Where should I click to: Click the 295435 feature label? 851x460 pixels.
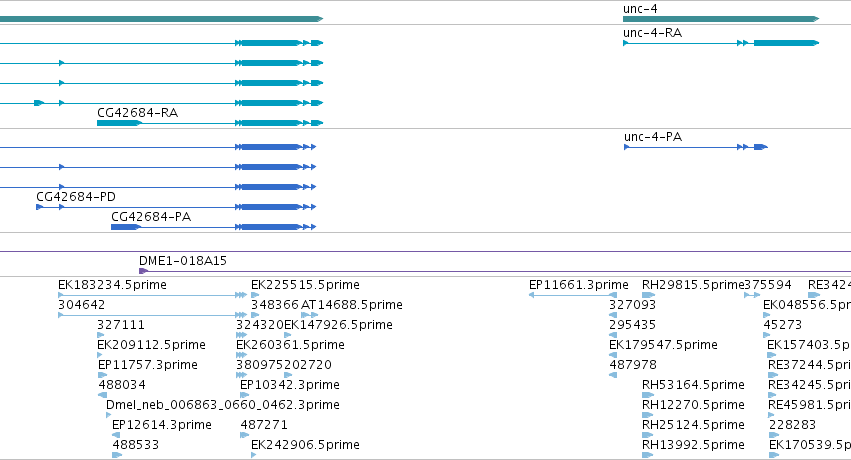[x=632, y=325]
